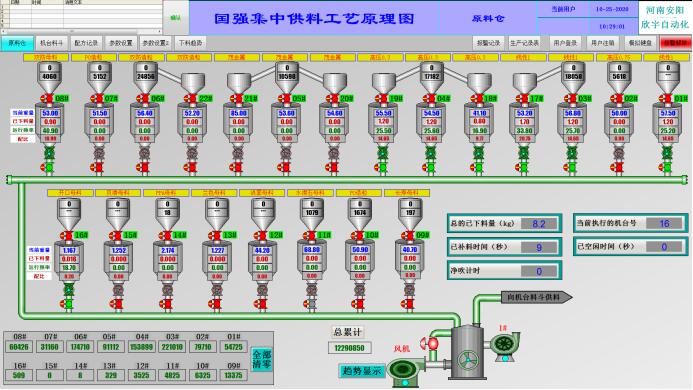Click the current weight 85.00 in bin 21#
Viewport: 693px width, 390px height.
[x=238, y=113]
